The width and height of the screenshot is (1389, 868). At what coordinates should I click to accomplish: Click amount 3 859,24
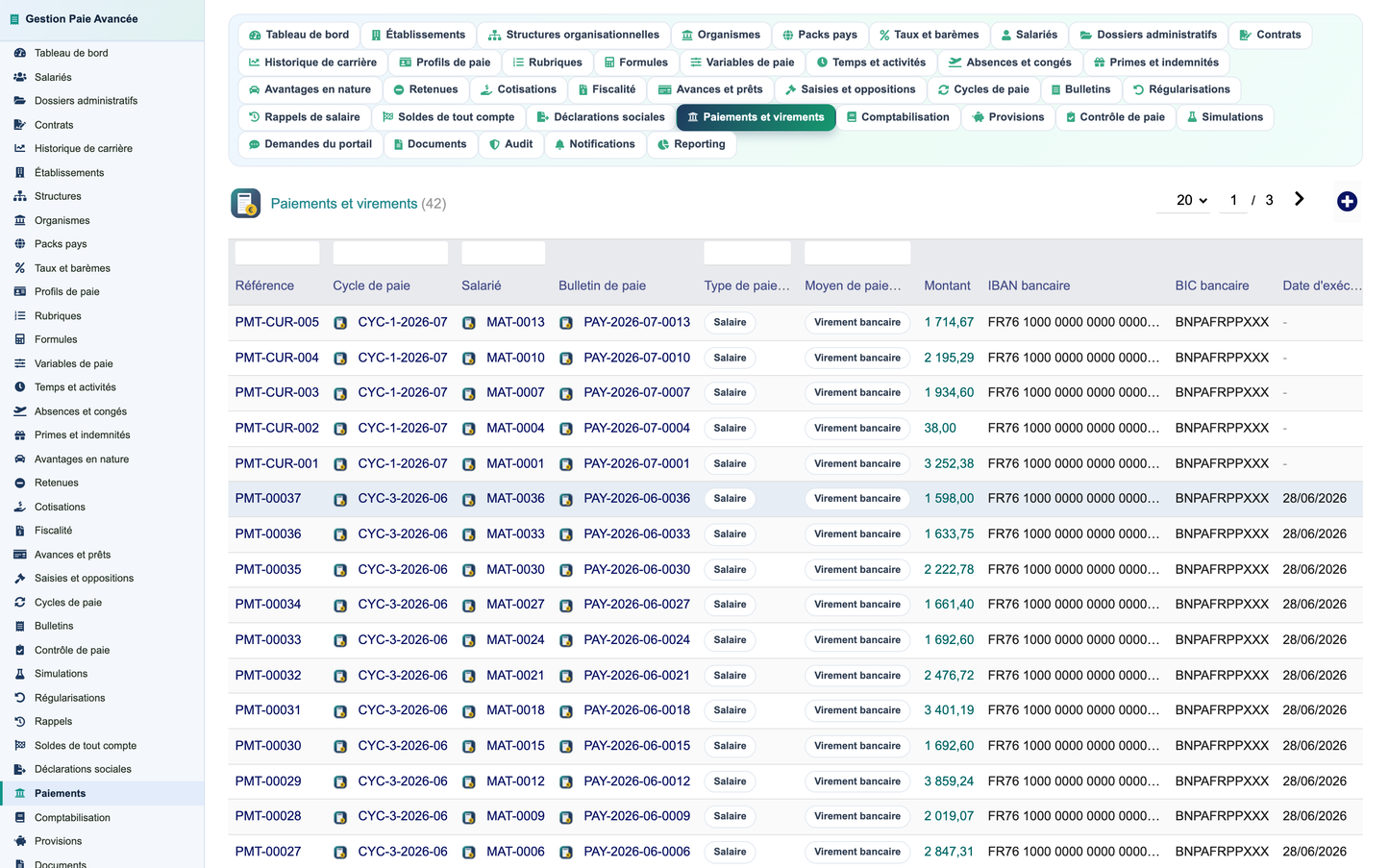click(x=949, y=781)
